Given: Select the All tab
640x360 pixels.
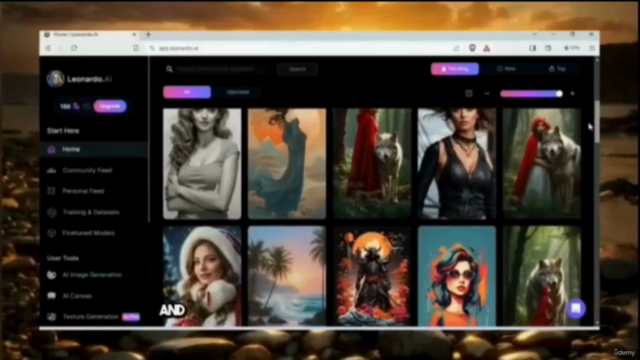Looking at the screenshot, I should [x=187, y=92].
